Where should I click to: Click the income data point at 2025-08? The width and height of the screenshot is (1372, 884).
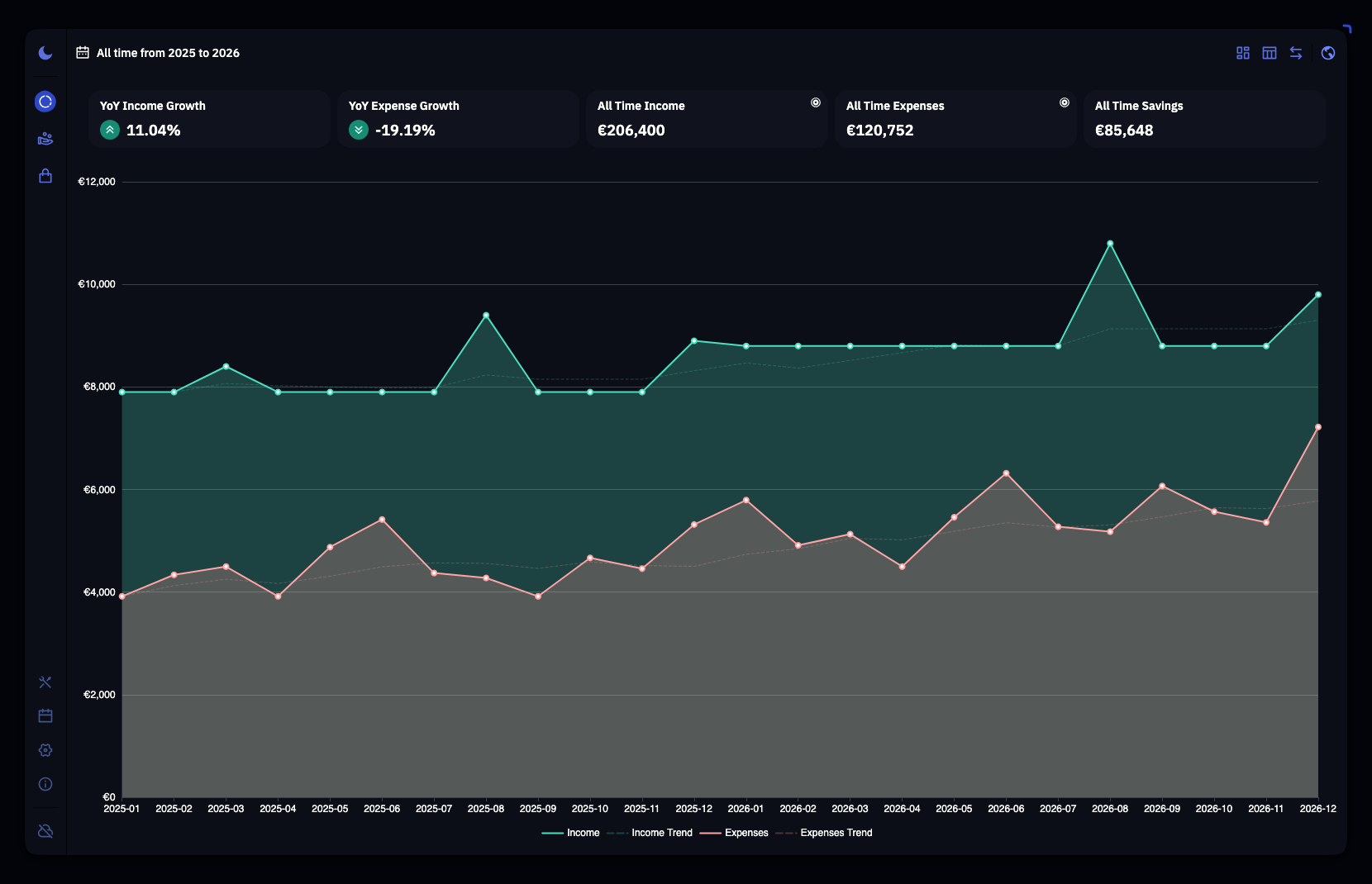coord(486,315)
